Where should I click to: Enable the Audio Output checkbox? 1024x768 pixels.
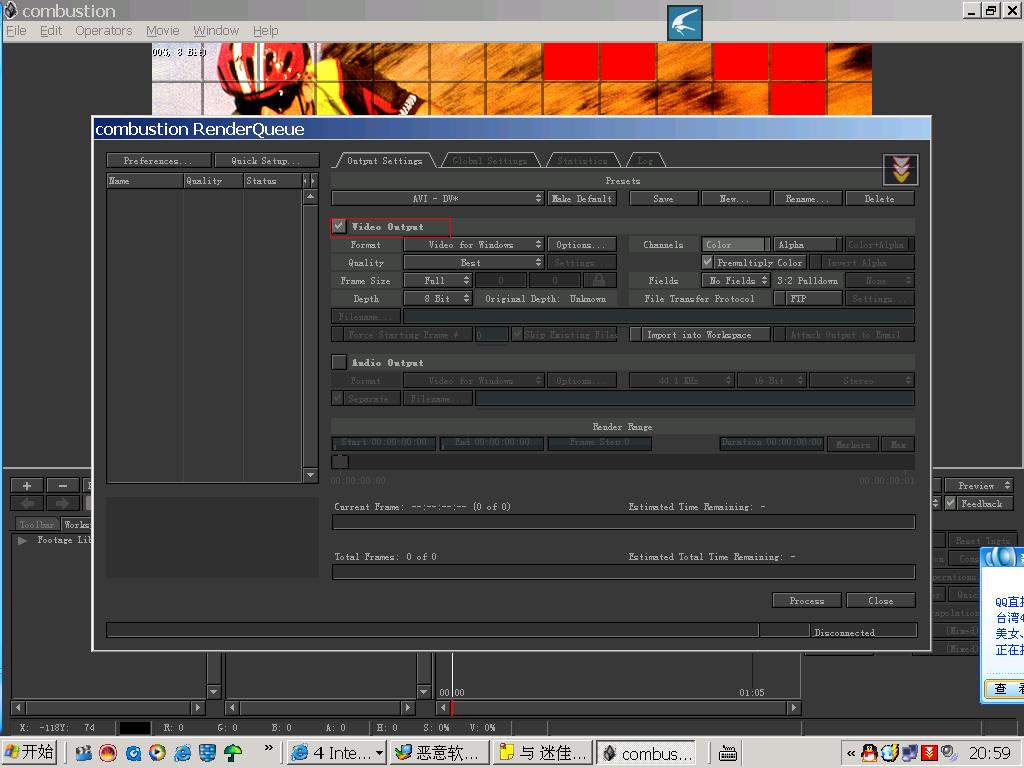tap(338, 362)
